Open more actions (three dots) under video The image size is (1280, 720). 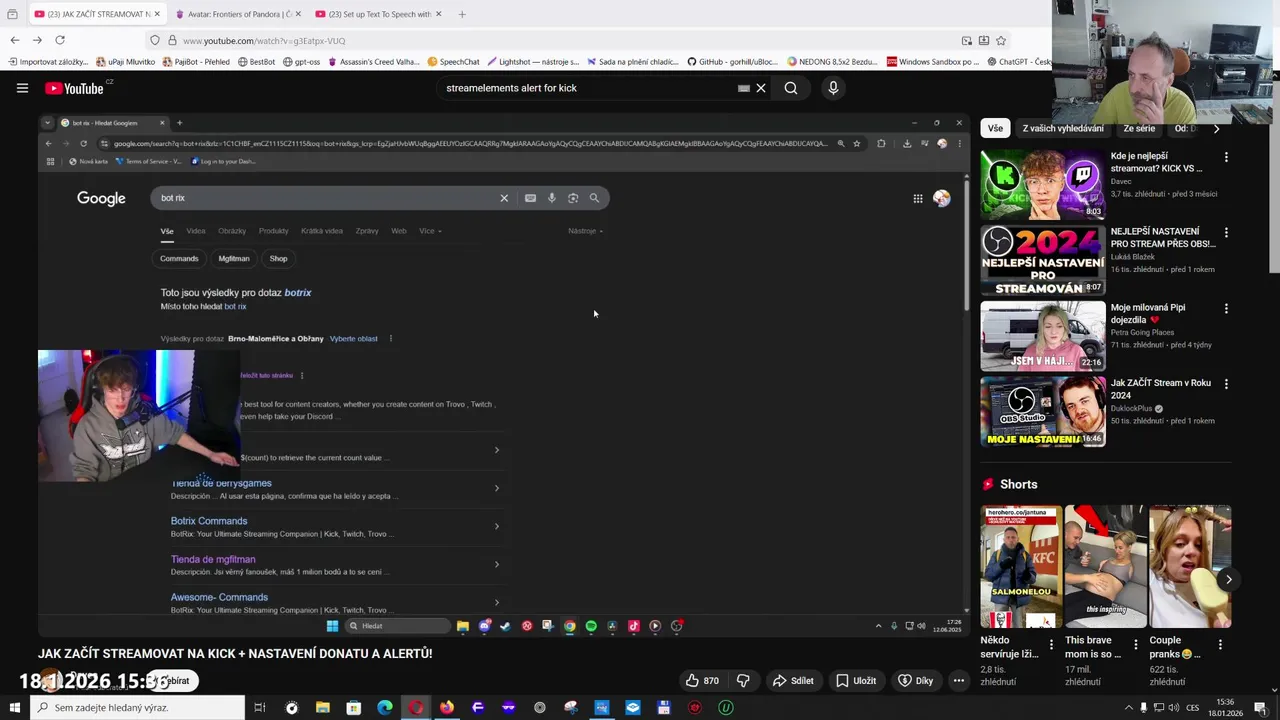pyautogui.click(x=958, y=681)
